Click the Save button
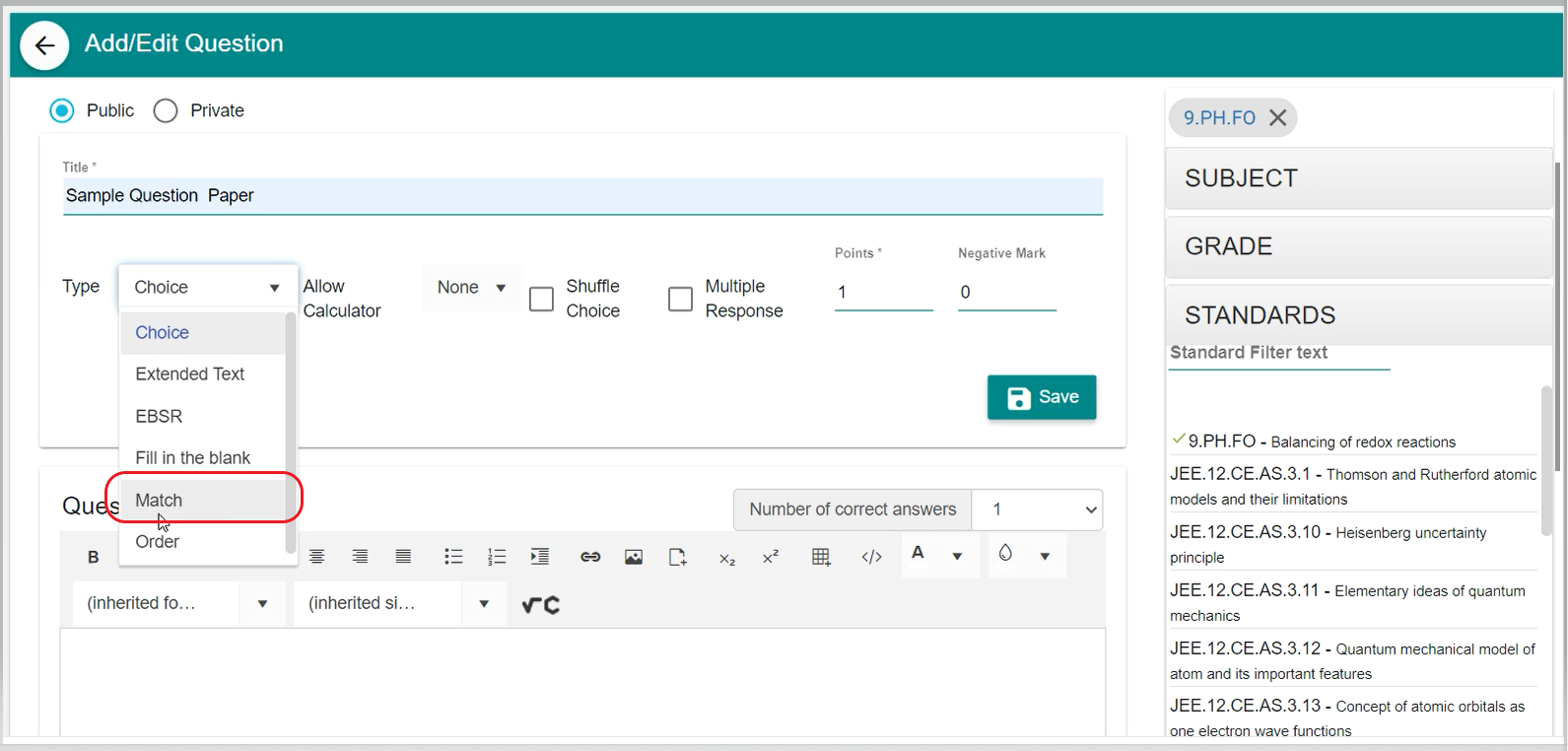 [x=1042, y=397]
